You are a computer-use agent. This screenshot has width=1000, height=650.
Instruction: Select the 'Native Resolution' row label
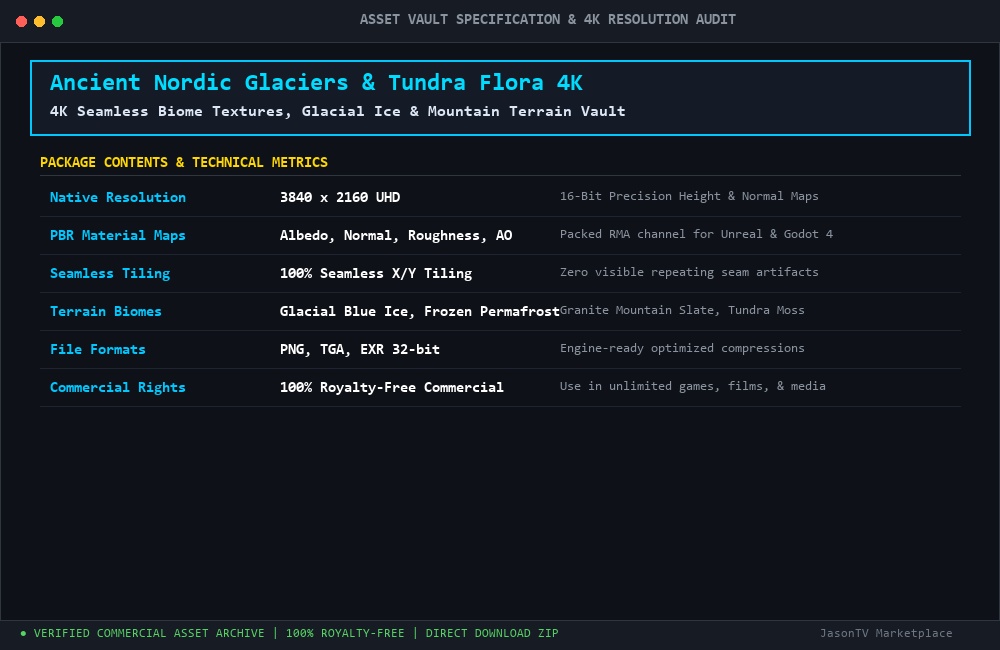[118, 197]
